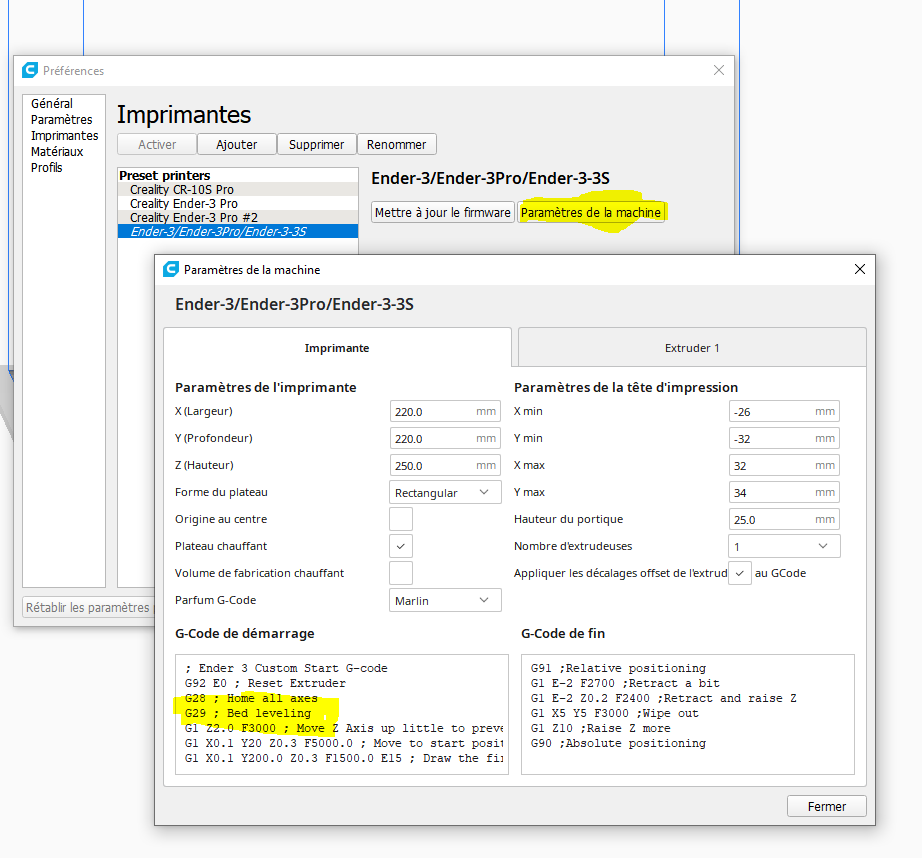
Task: Close the Préférences window
Action: point(719,71)
